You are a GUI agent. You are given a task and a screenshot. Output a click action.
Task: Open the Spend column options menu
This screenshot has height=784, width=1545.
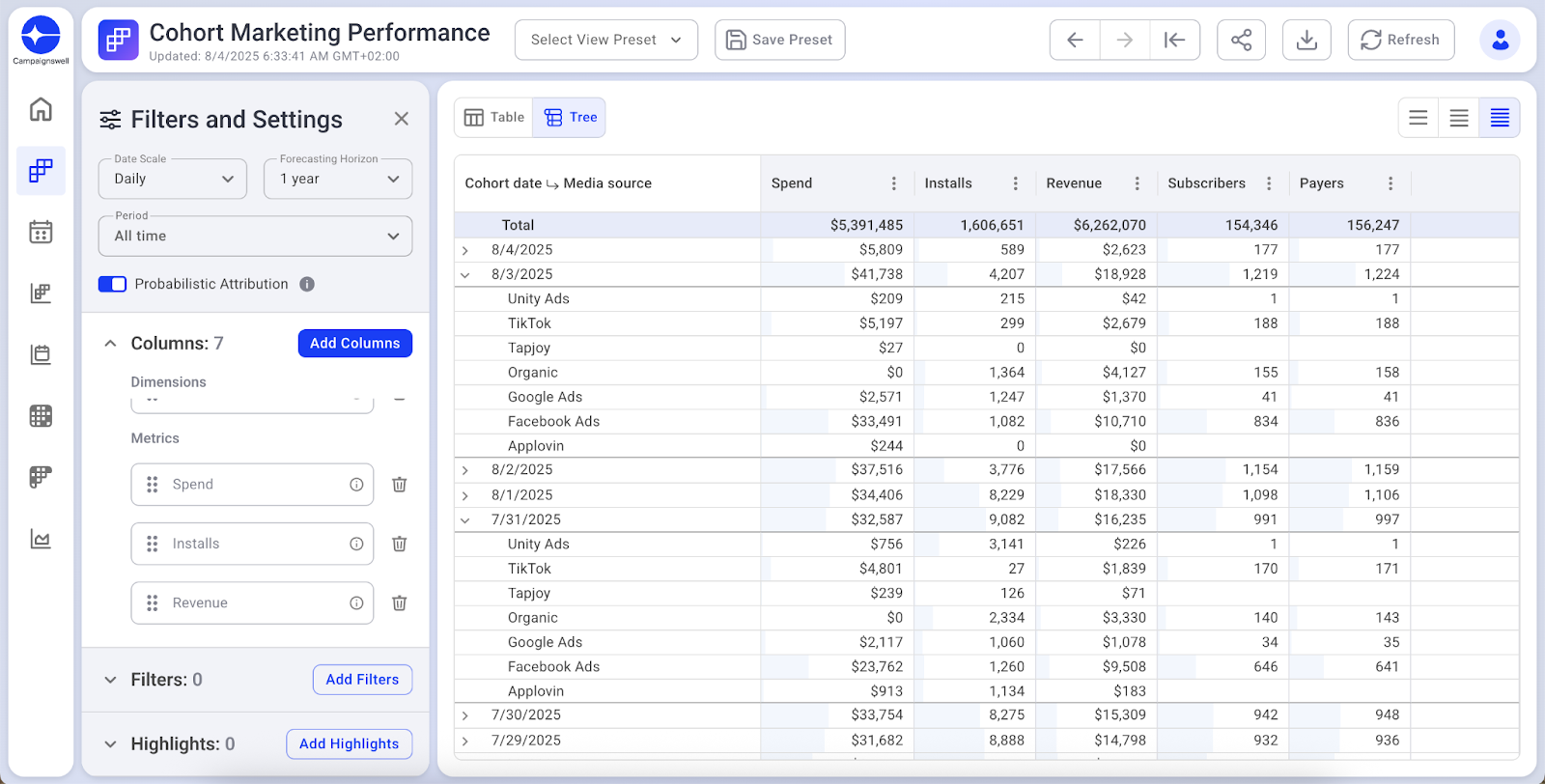(x=894, y=183)
